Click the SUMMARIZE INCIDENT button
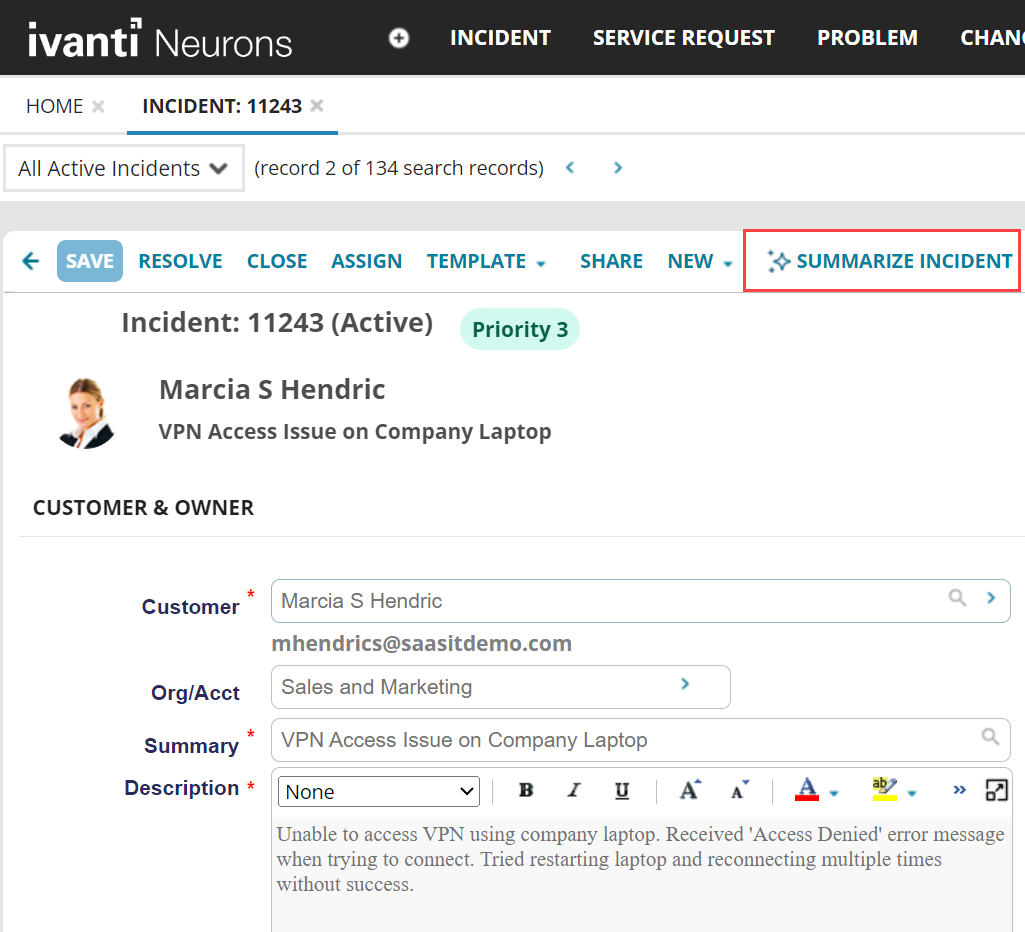 click(890, 261)
